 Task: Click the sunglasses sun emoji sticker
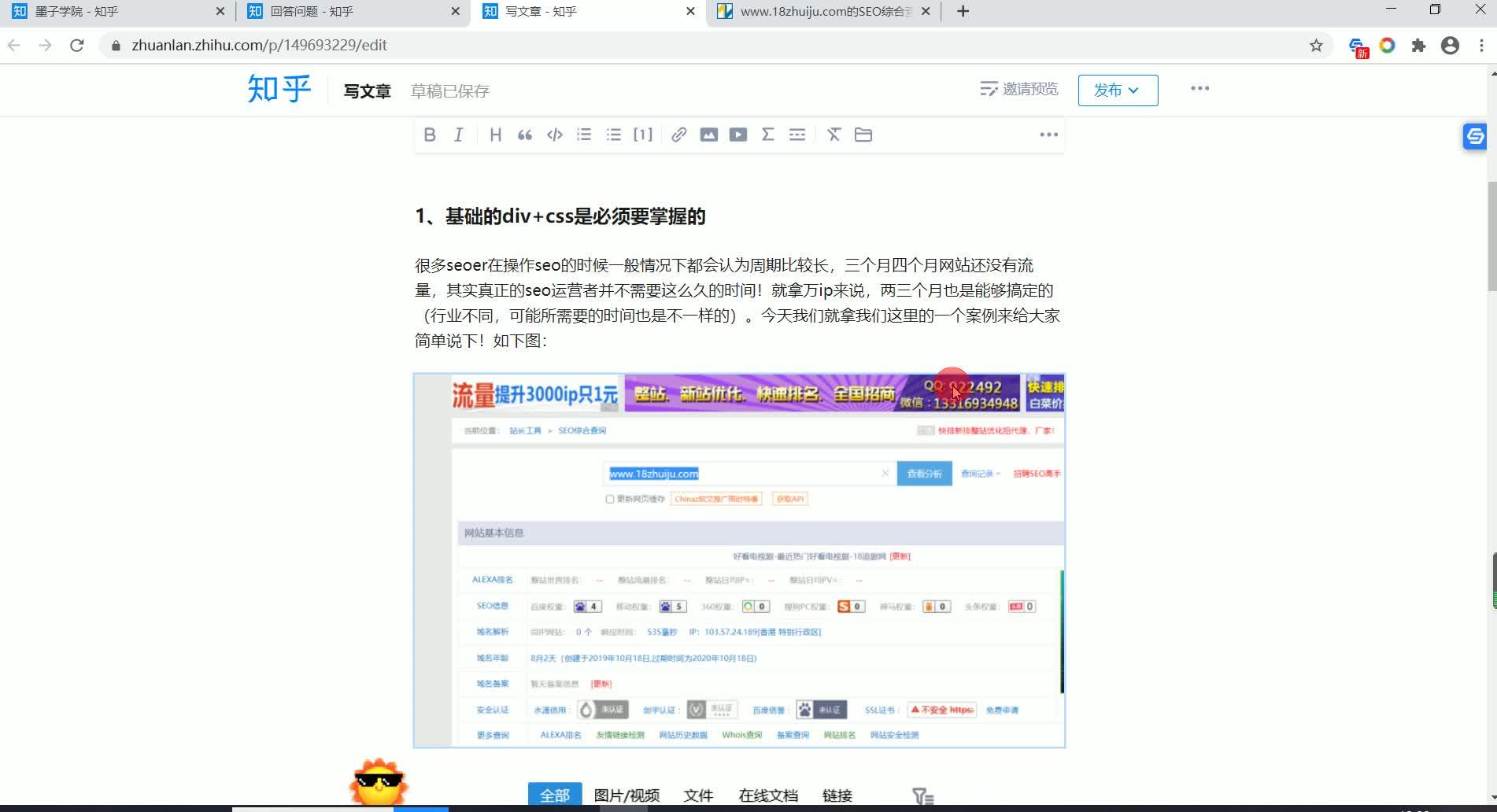(379, 782)
